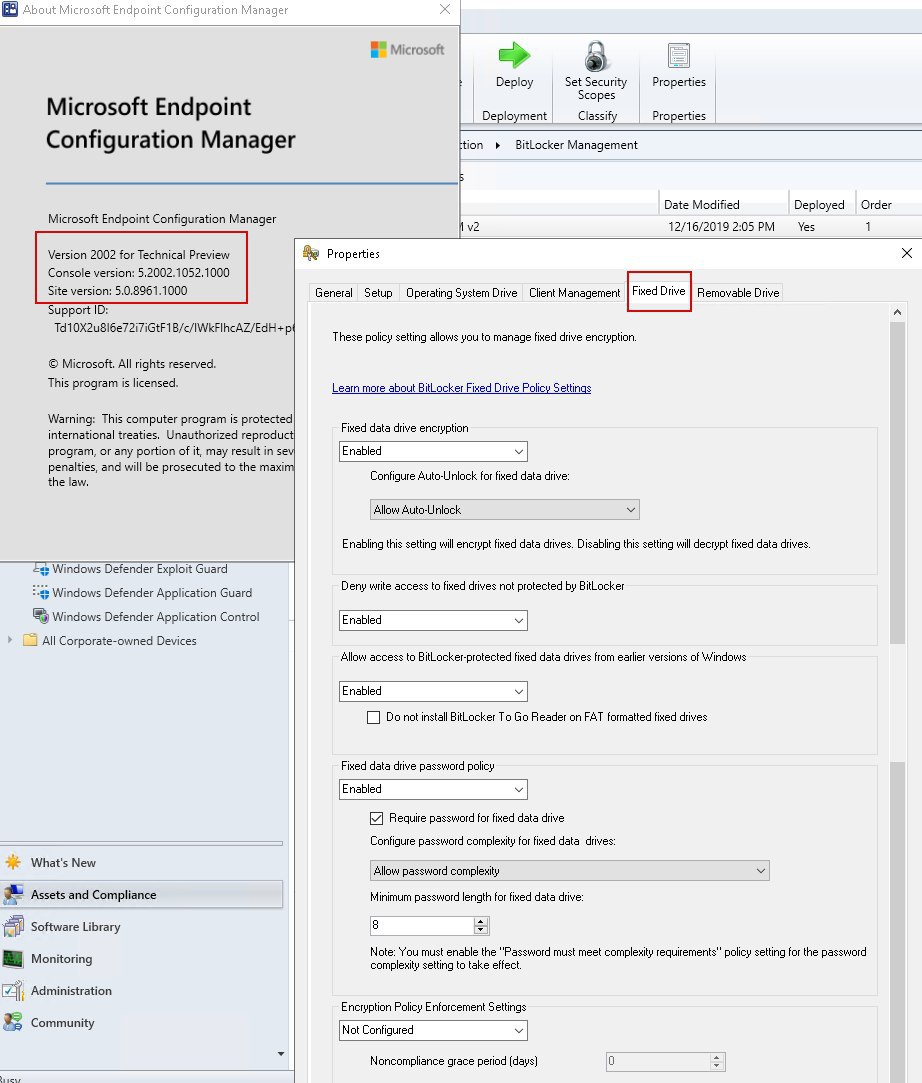Screen dimensions: 922x1083
Task: Click the Order column header
Action: coord(888,204)
